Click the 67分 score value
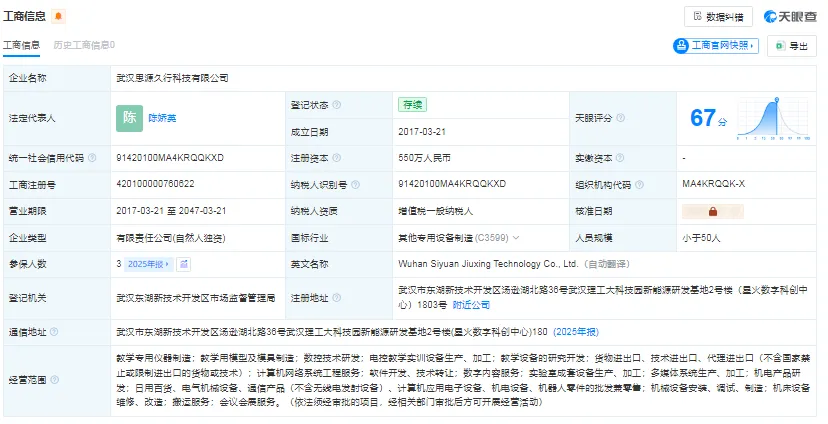This screenshot has height=424, width=828. point(708,118)
